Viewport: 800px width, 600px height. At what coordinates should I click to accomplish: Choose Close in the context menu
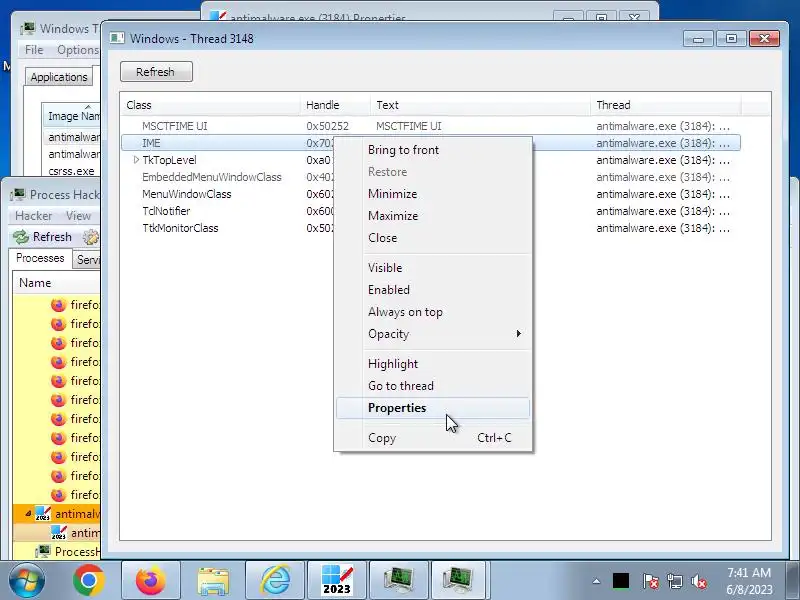(433, 238)
